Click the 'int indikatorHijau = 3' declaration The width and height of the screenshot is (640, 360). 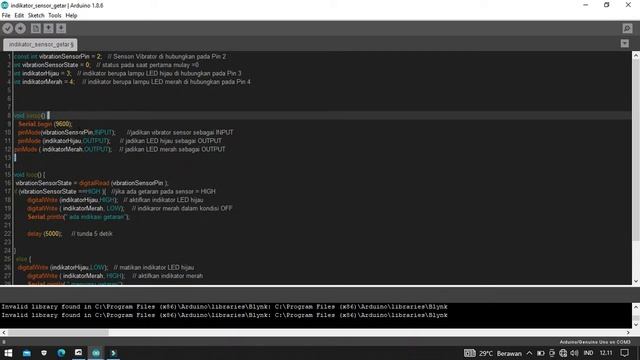tap(42, 73)
